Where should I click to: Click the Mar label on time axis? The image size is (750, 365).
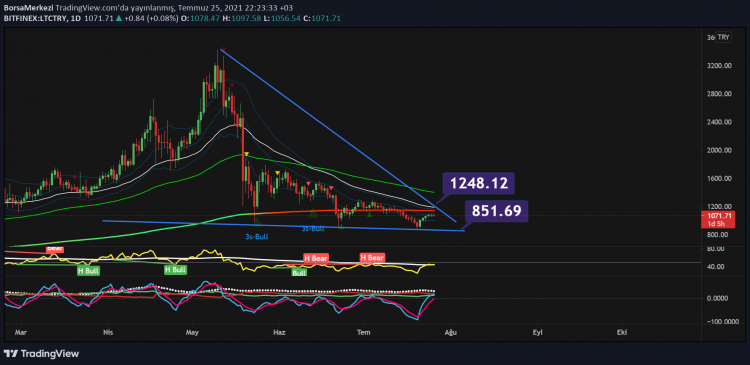[x=20, y=332]
